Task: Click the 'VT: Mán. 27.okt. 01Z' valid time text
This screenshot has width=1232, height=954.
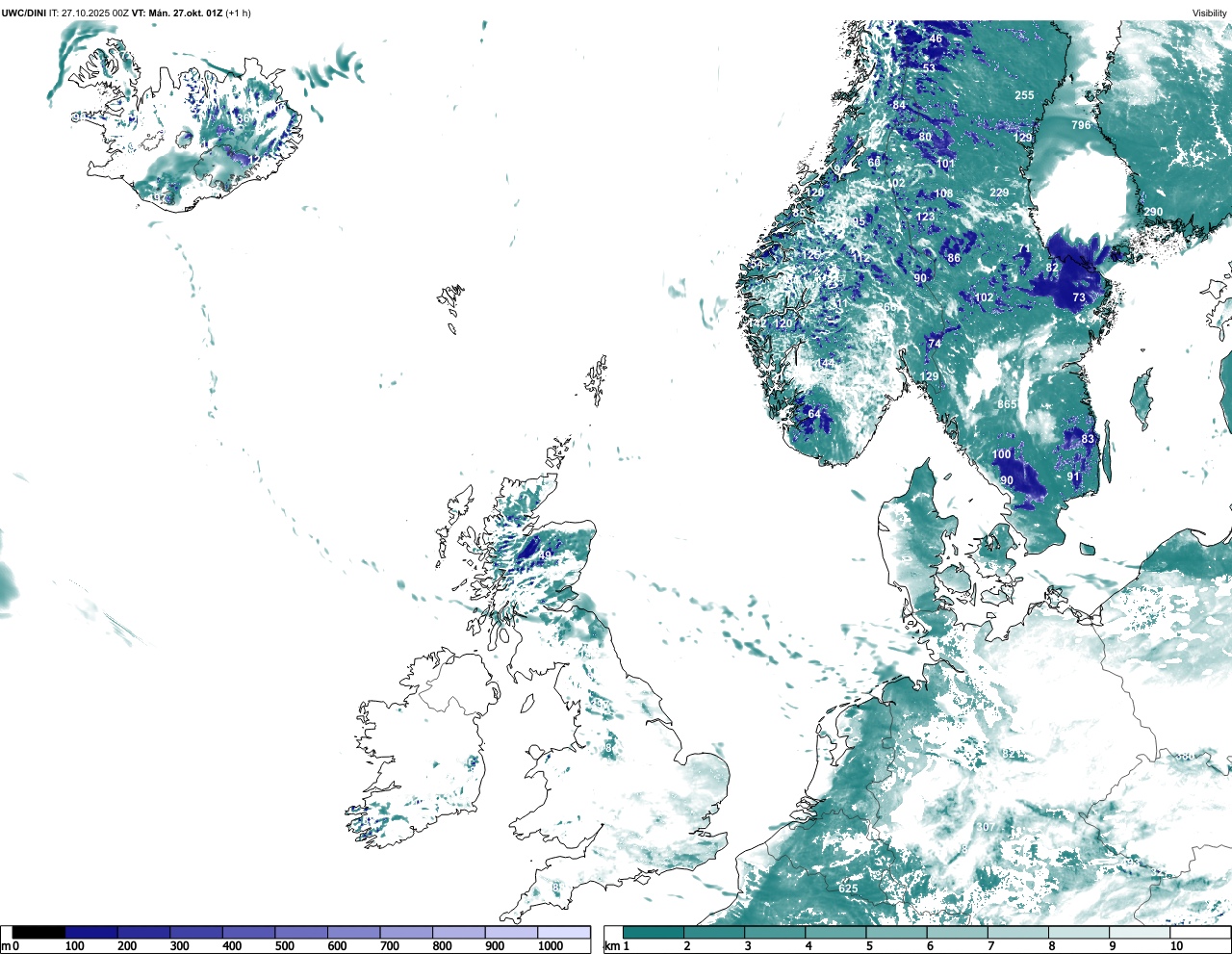Action: (x=177, y=13)
